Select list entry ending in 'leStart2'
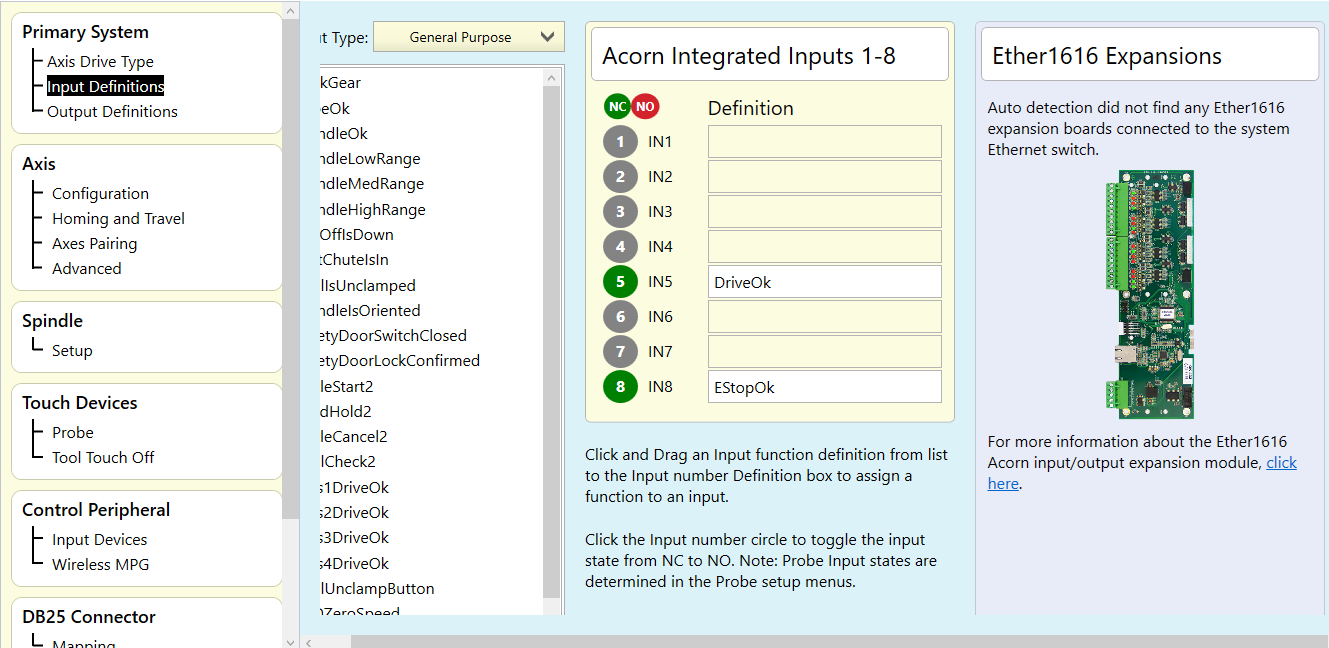 tap(345, 387)
